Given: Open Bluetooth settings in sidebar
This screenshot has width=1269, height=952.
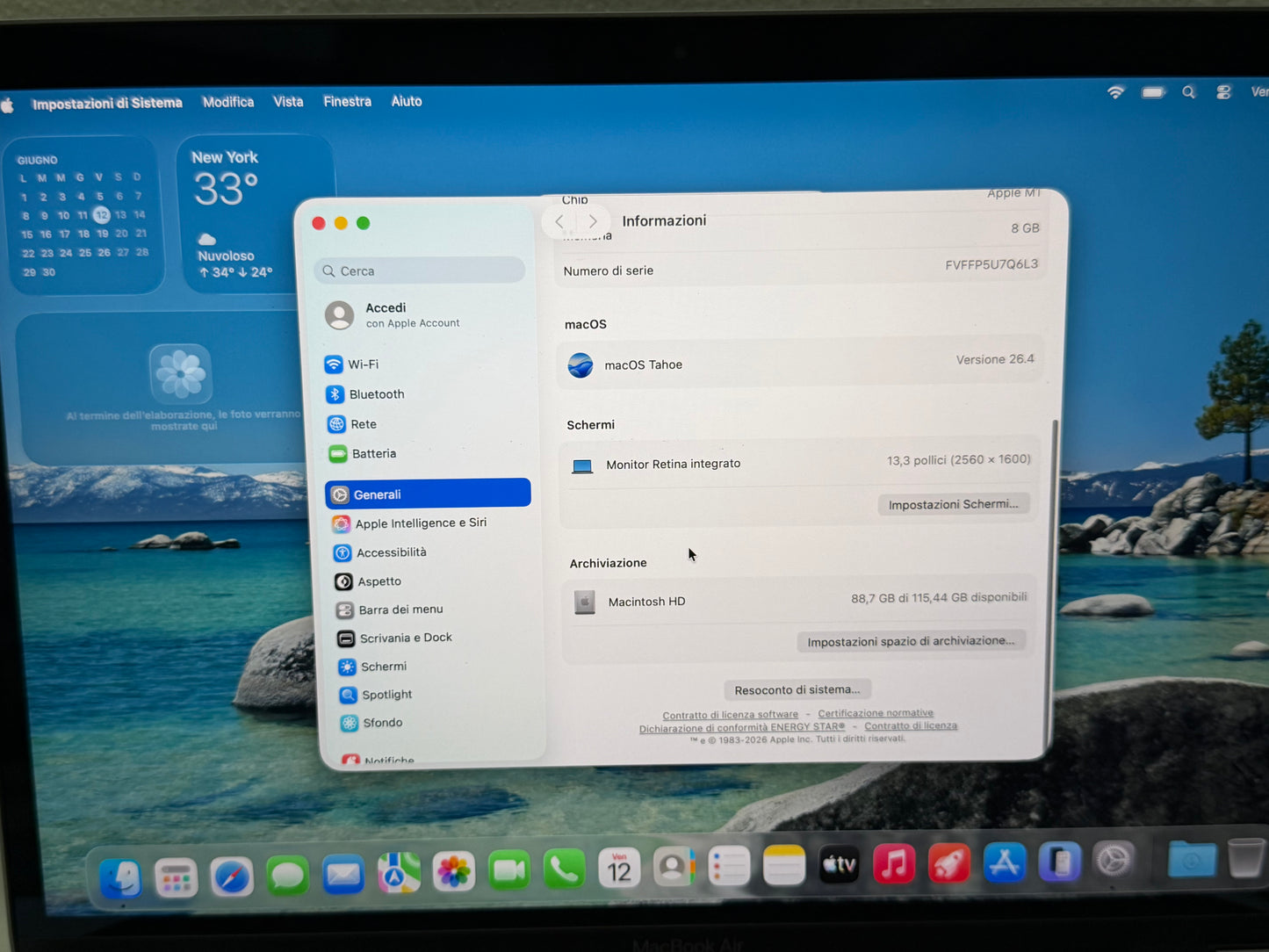Looking at the screenshot, I should click(x=365, y=394).
